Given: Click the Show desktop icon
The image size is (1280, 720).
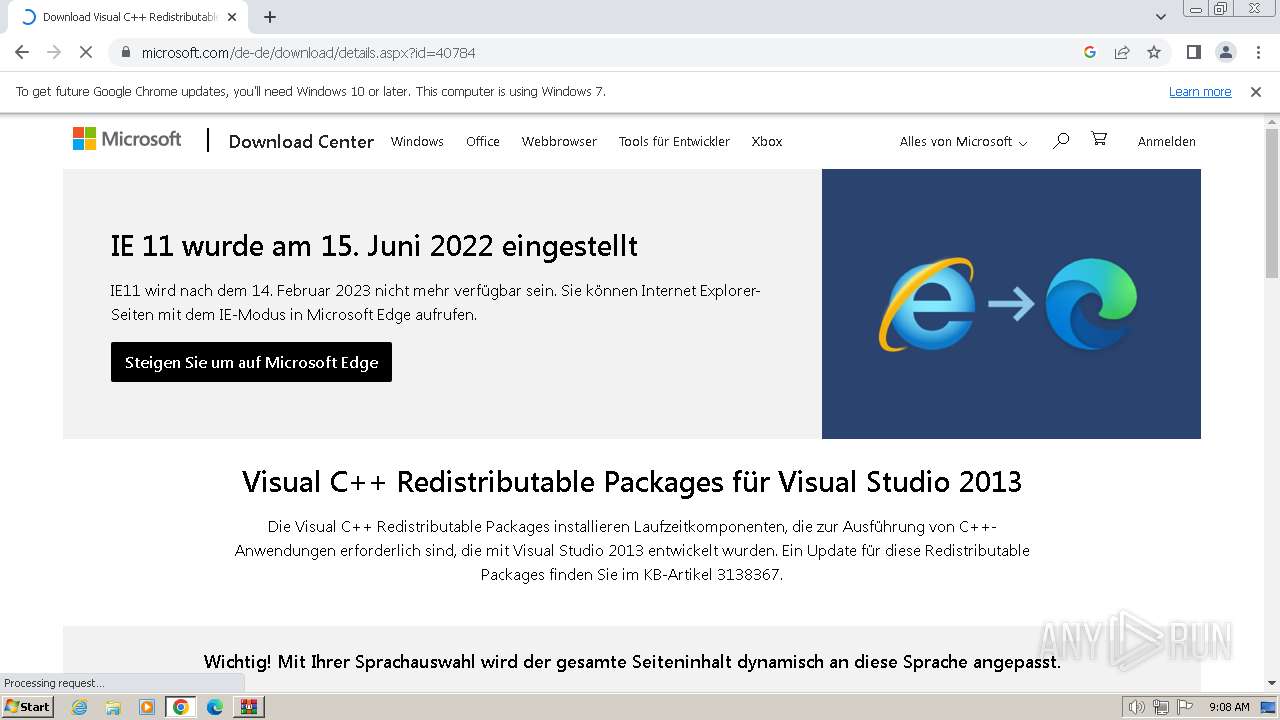Looking at the screenshot, I should pyautogui.click(x=1269, y=707).
